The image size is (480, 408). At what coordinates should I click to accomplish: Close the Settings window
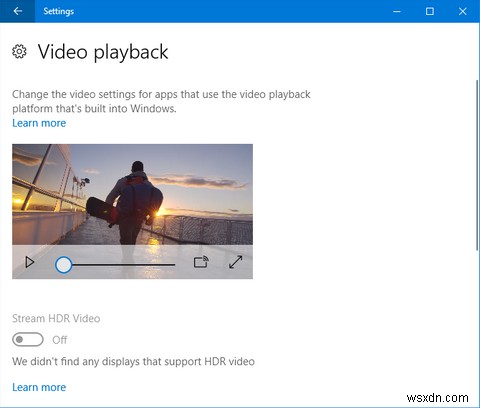coord(463,11)
